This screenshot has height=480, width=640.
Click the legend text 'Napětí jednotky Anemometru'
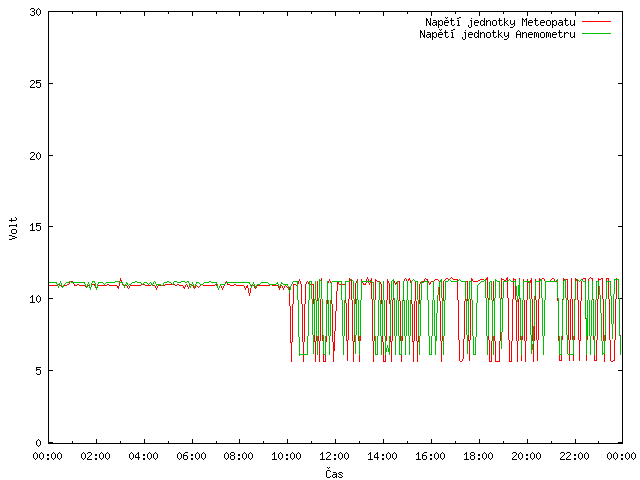[x=497, y=34]
